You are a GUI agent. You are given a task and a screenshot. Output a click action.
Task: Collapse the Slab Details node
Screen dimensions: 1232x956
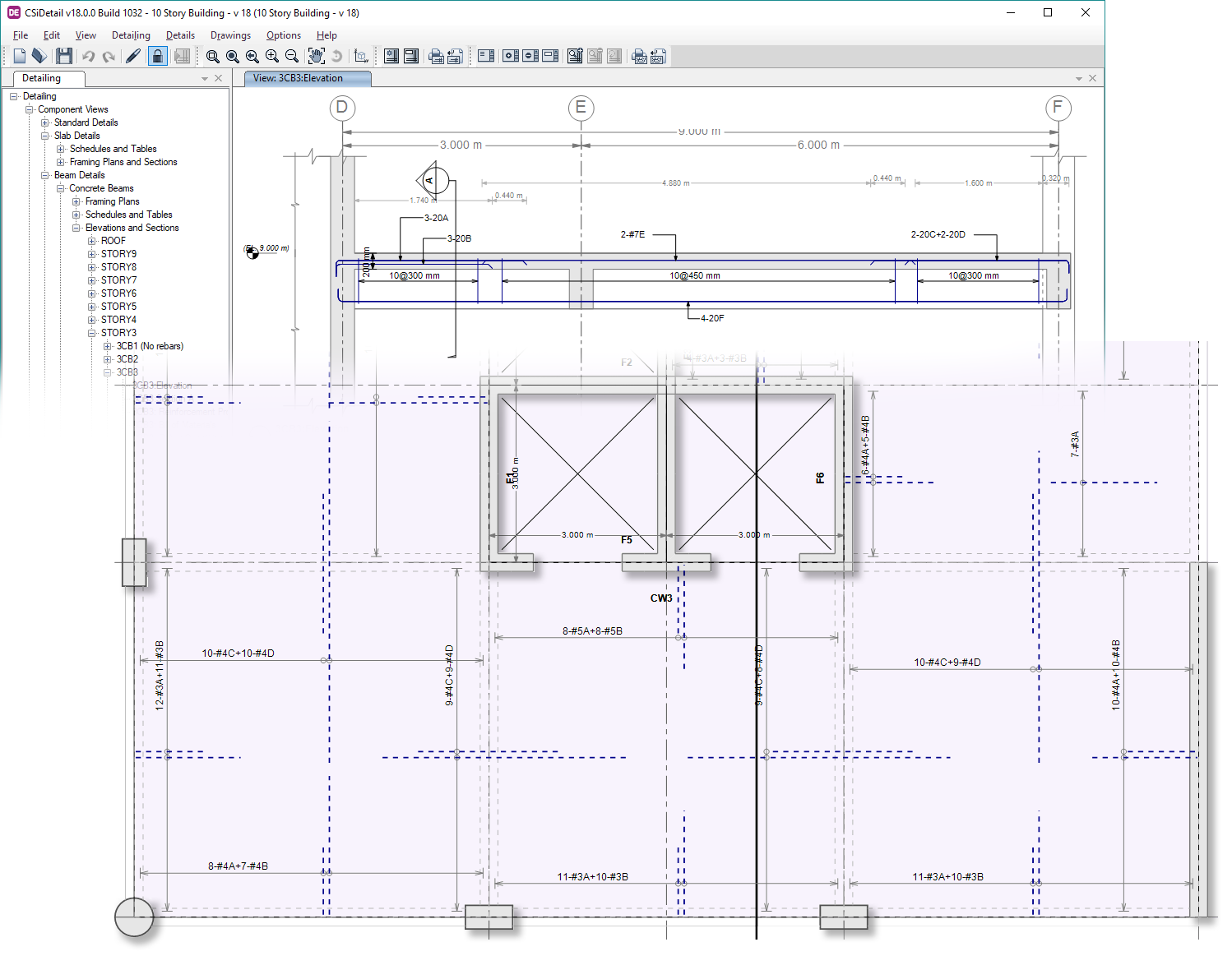click(45, 136)
